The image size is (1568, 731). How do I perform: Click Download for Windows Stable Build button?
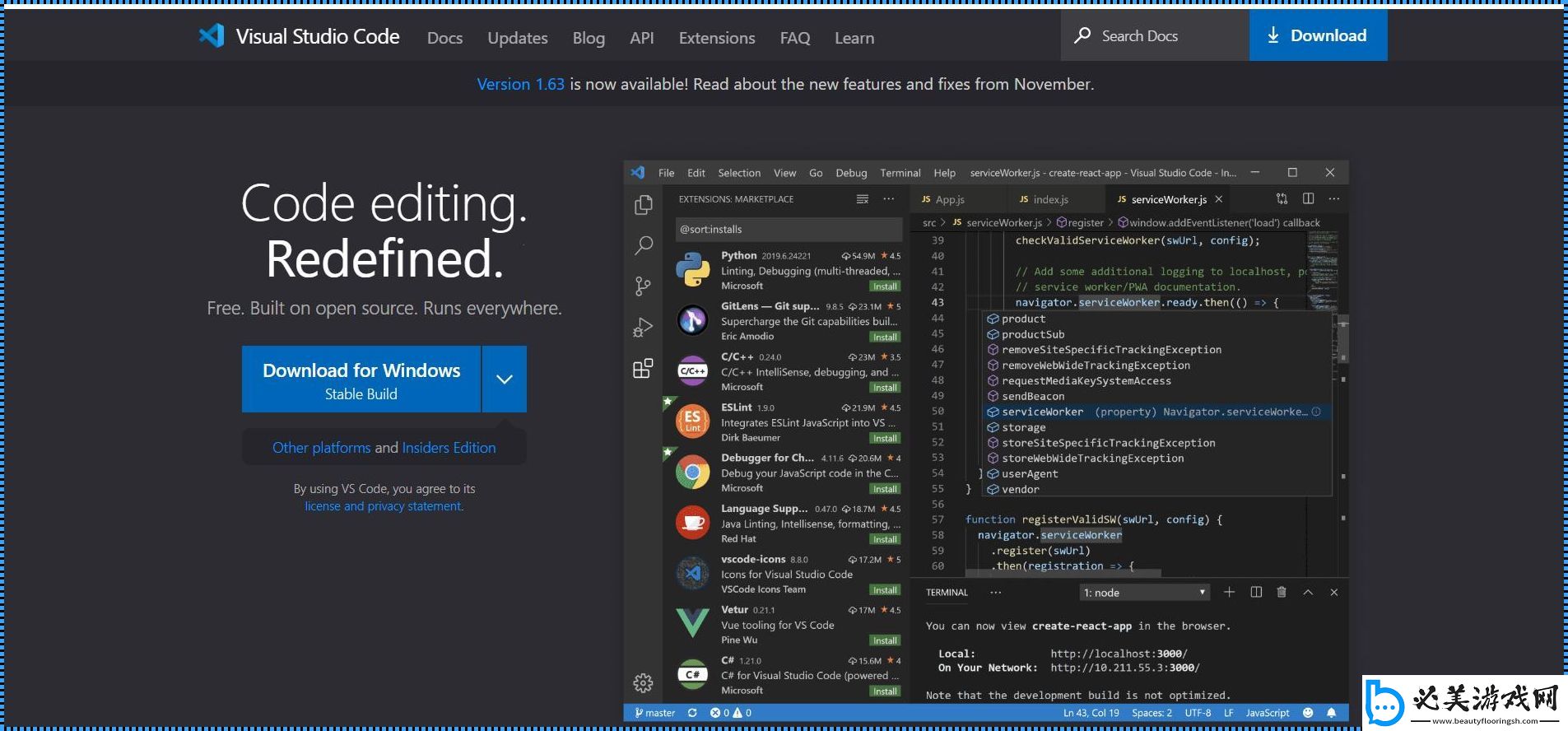click(361, 379)
